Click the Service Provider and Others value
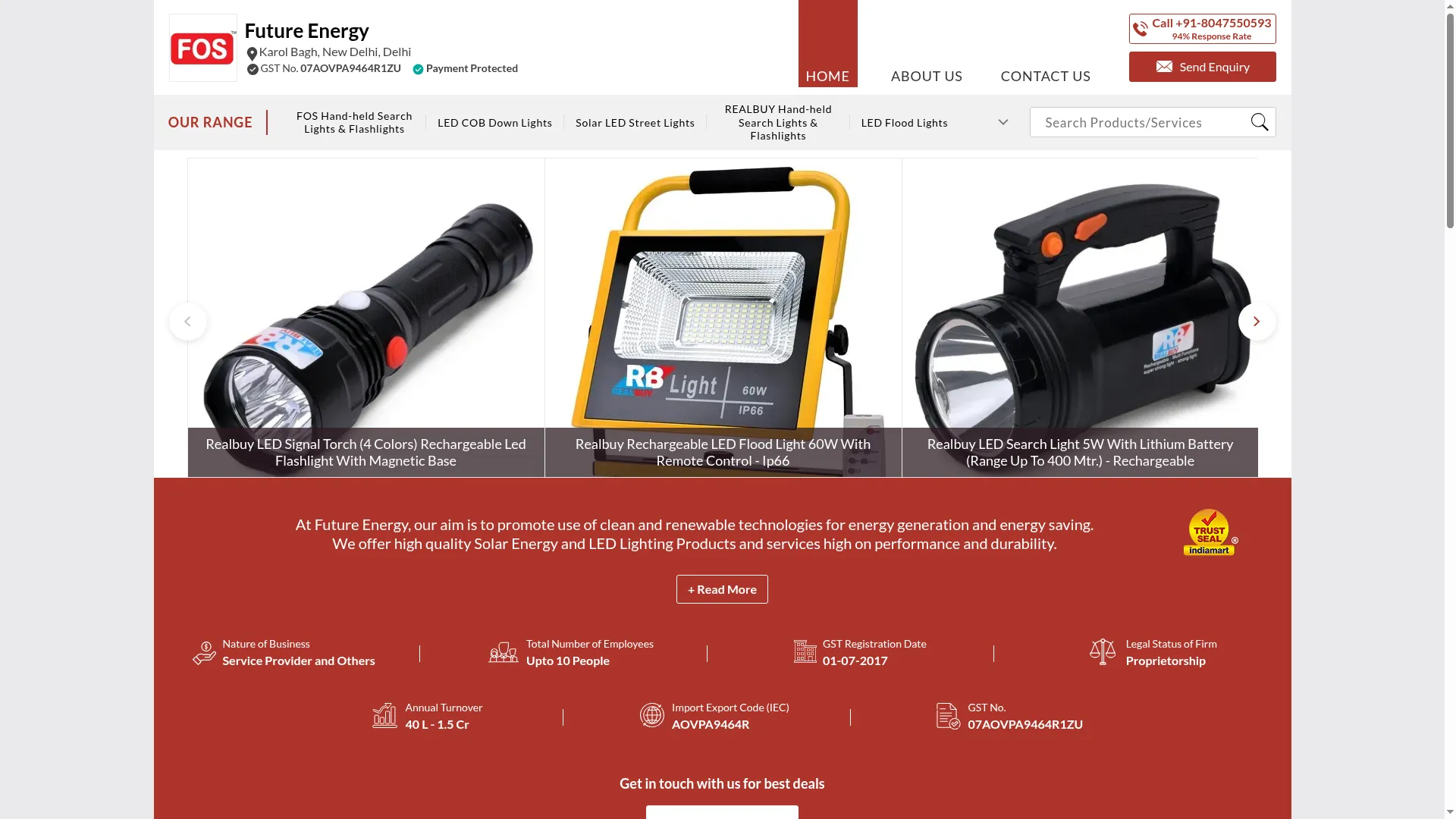Screen dimensions: 1456x819 (299, 661)
